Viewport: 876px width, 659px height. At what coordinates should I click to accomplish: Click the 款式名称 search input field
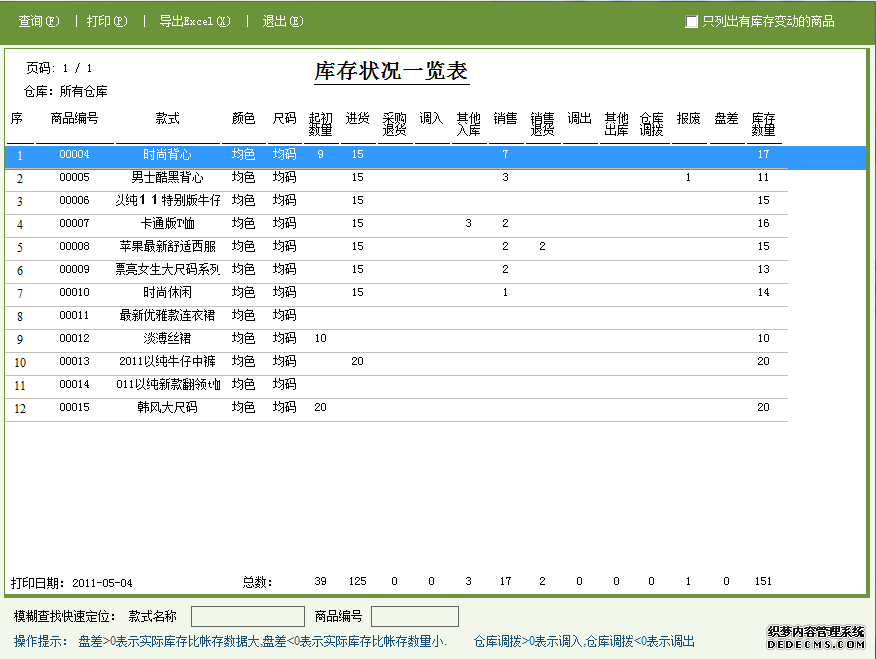[246, 616]
